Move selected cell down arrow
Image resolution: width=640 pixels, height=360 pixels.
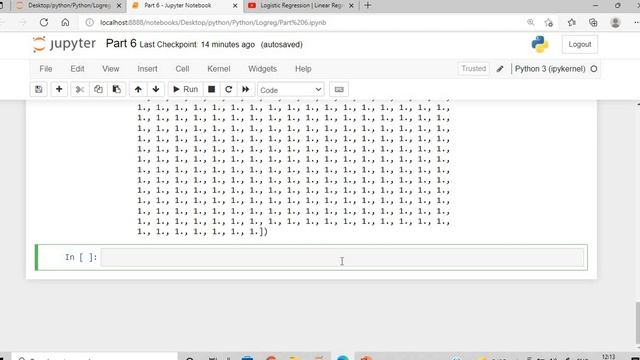click(156, 89)
